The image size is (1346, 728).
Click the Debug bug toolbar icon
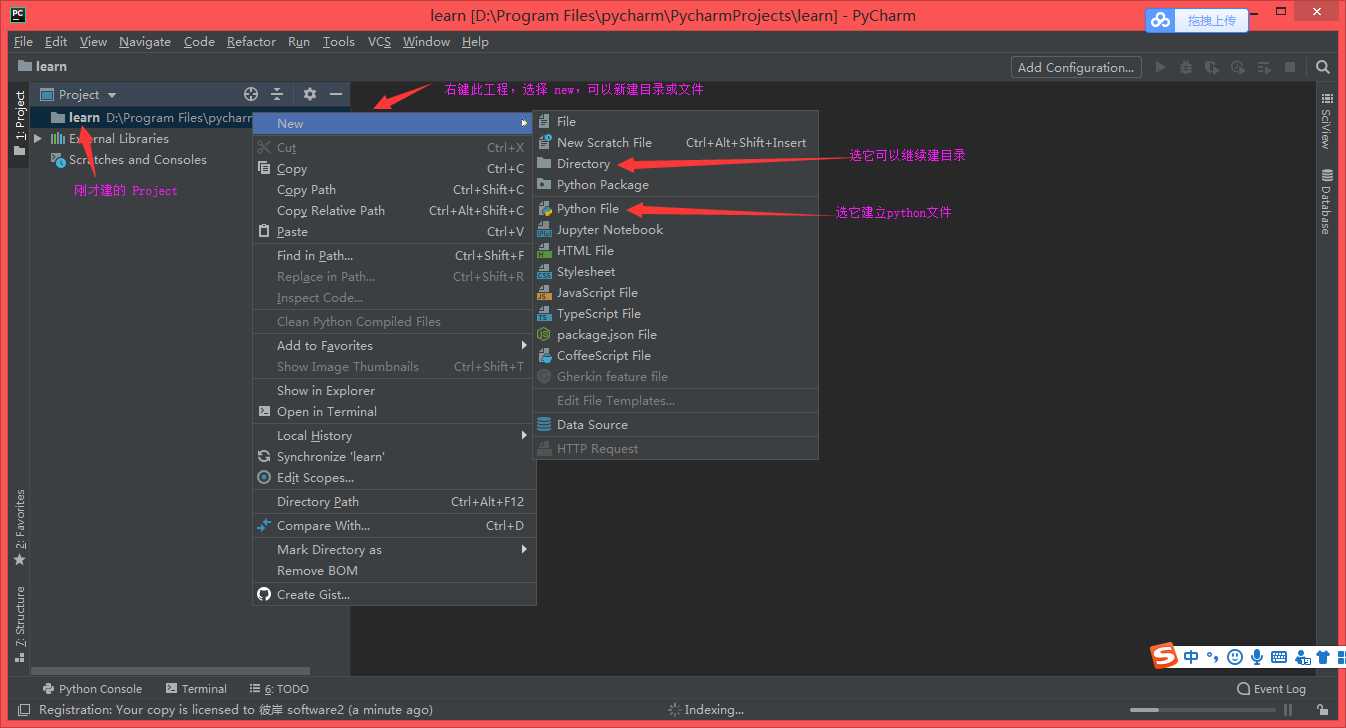(x=1186, y=67)
